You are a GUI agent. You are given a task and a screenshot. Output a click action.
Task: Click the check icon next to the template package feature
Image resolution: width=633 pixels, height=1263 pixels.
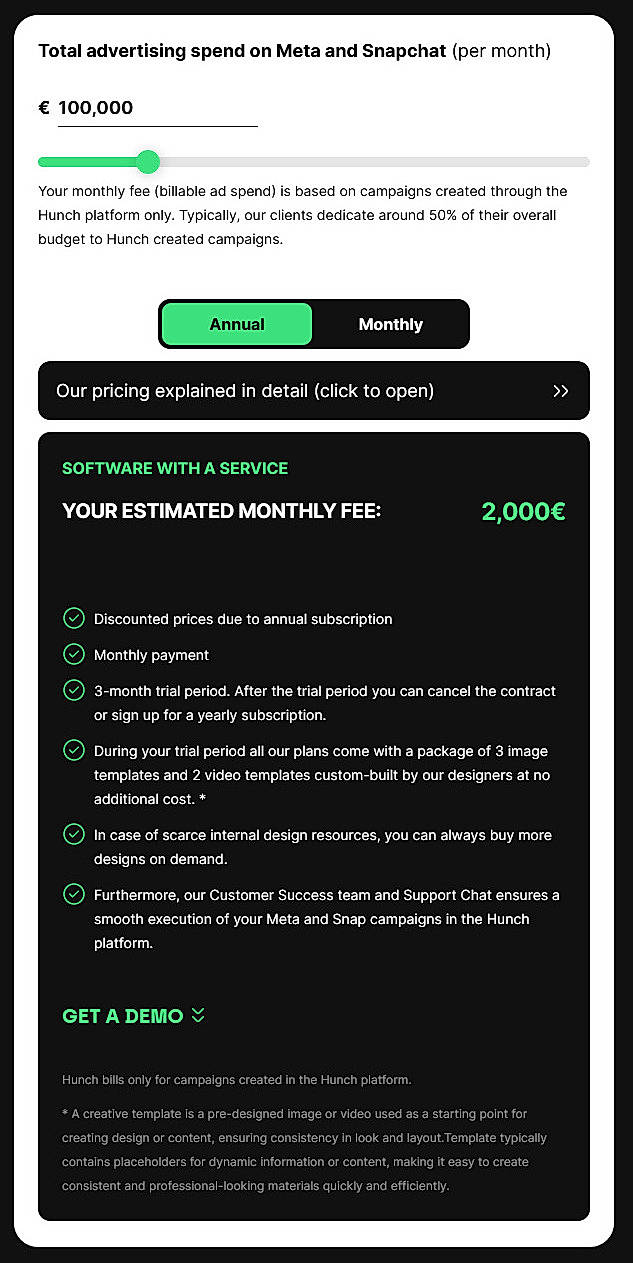[x=74, y=750]
